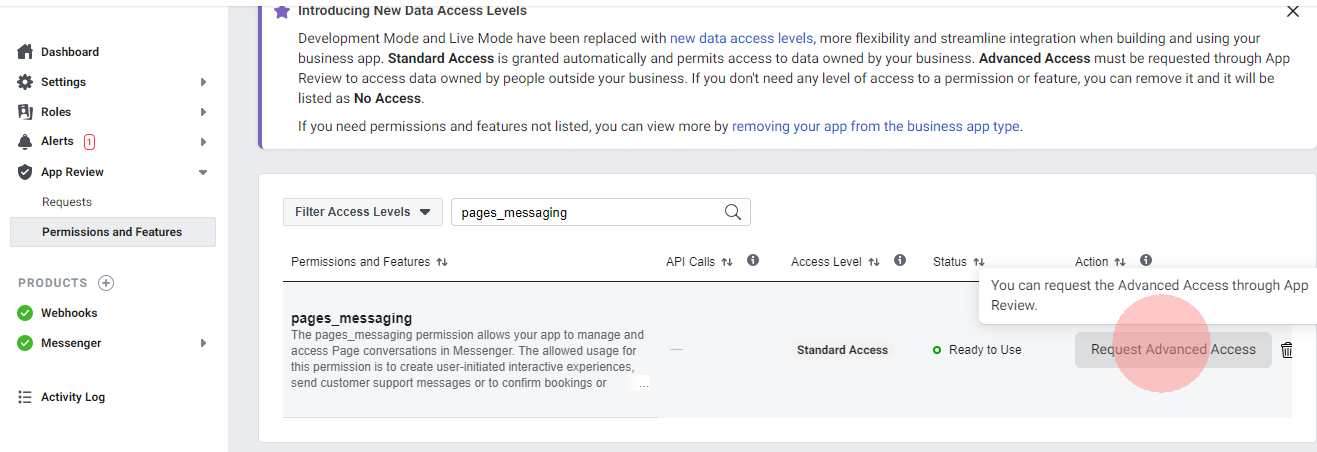Open the Filter Access Levels dropdown
Image resolution: width=1317 pixels, height=452 pixels.
coord(363,212)
